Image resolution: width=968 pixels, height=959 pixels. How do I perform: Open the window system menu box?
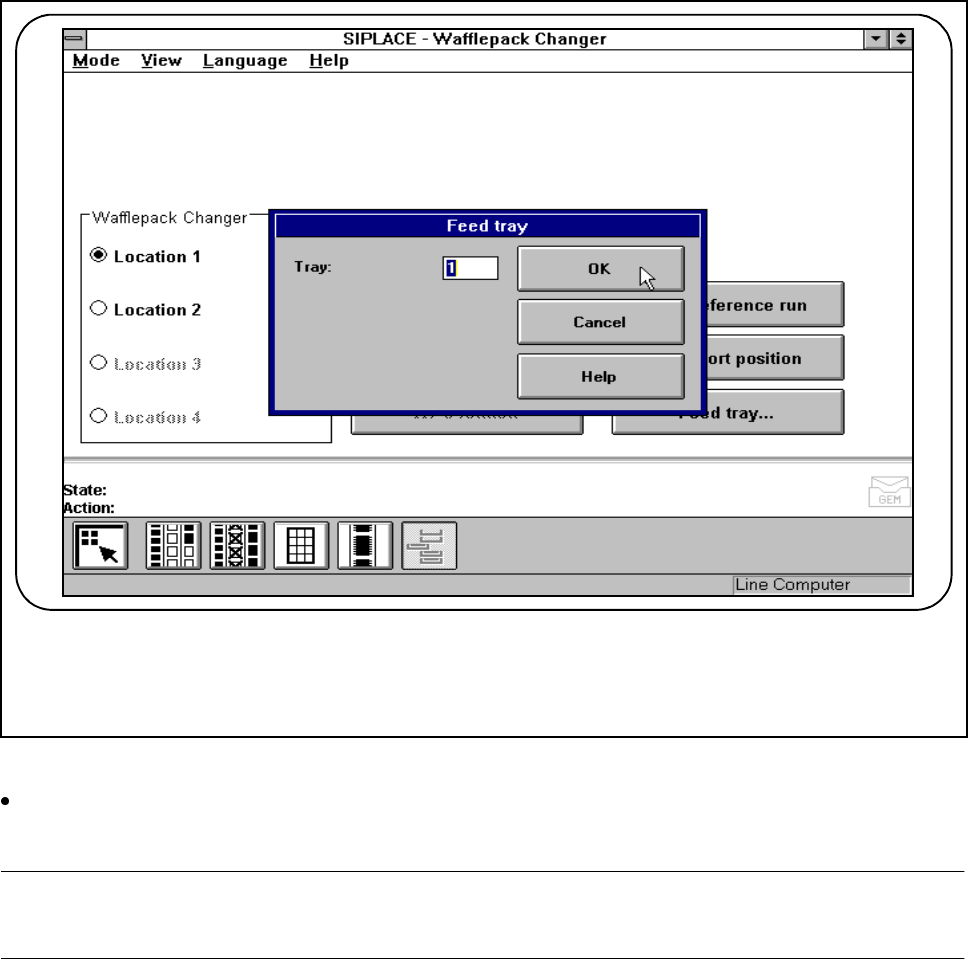75,39
